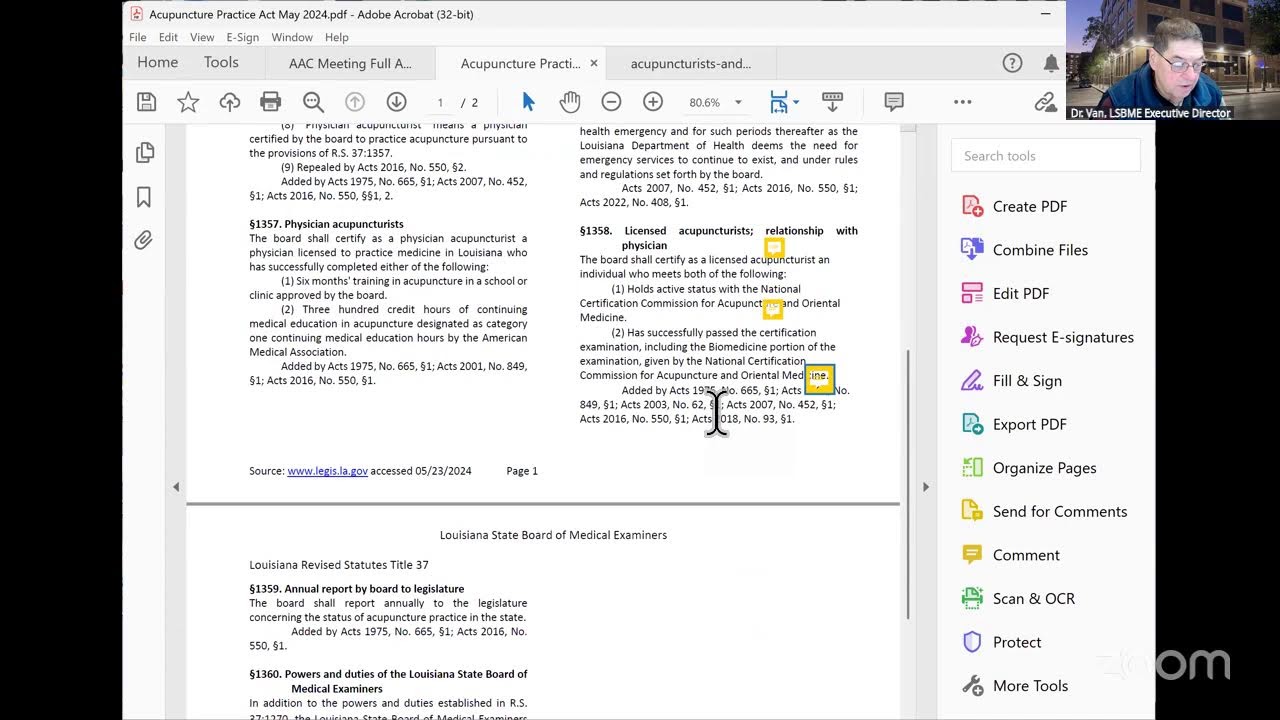This screenshot has height=720, width=1280.
Task: Expand the left navigation pane arrow
Action: click(x=176, y=487)
